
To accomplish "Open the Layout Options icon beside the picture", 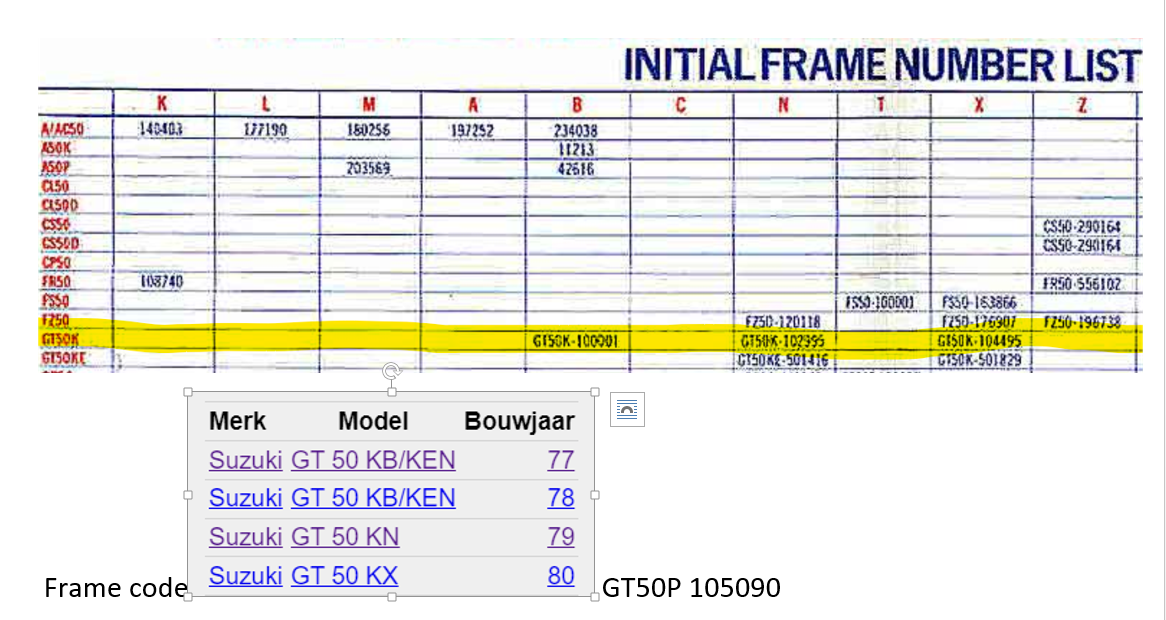I will coord(627,410).
